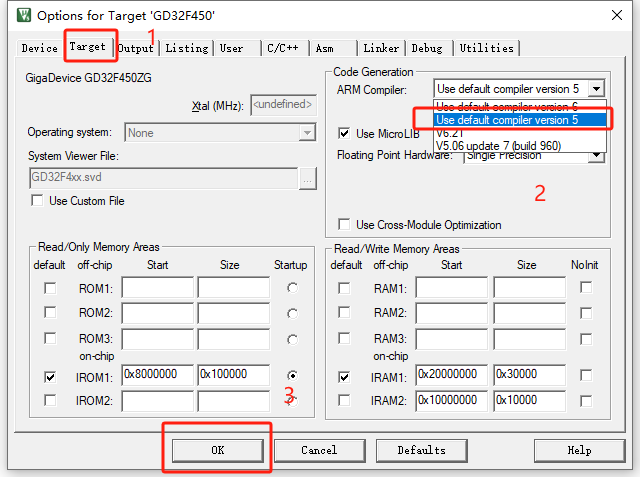Expand the ARM Compiler dropdown arrow
Image resolution: width=640 pixels, height=477 pixels.
click(x=597, y=89)
